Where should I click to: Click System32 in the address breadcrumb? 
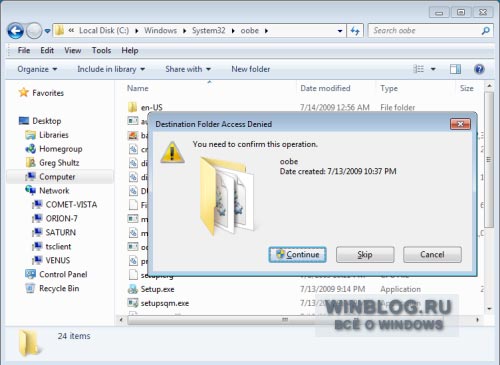click(x=209, y=31)
